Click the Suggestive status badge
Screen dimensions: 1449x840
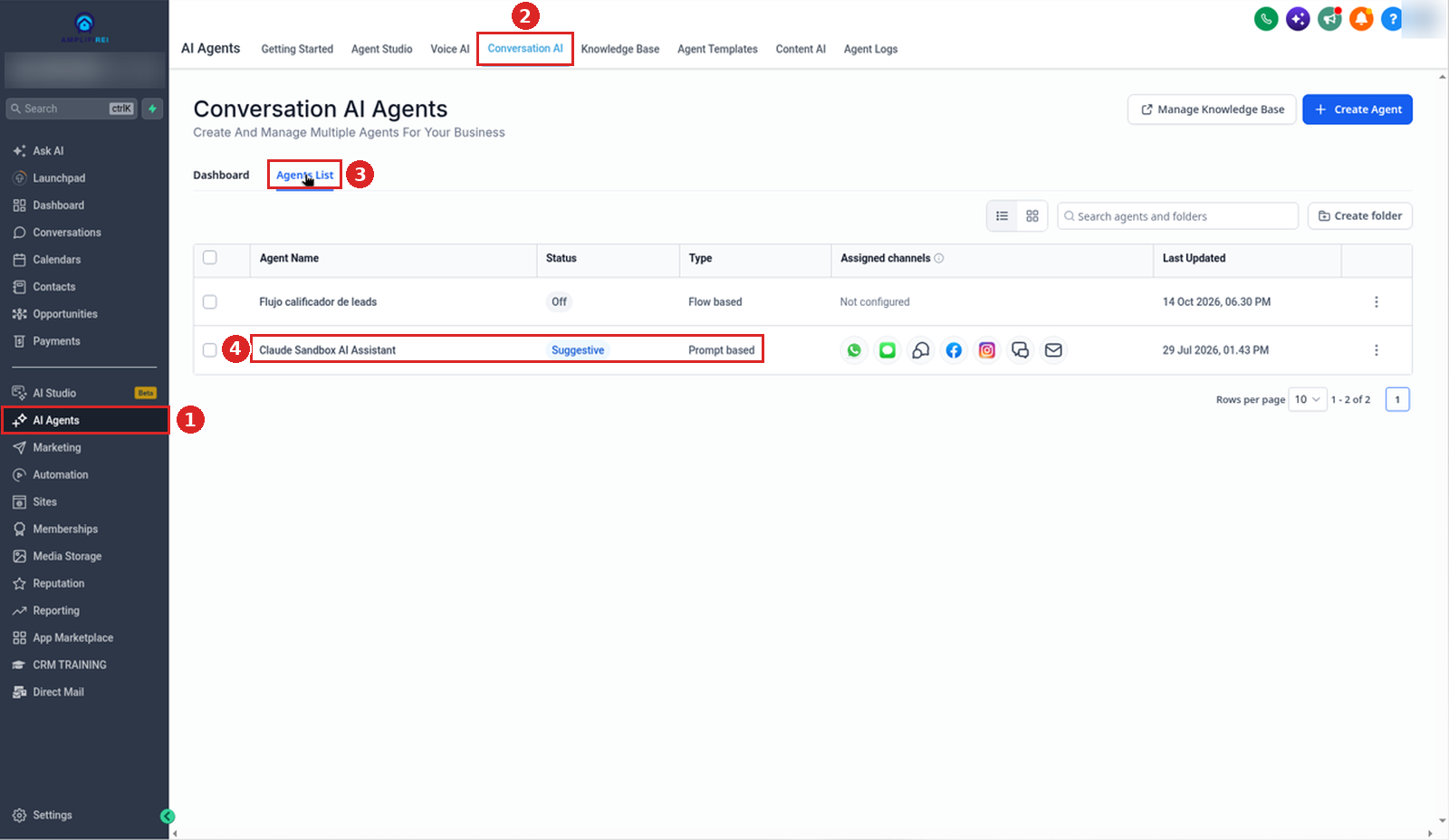point(578,350)
